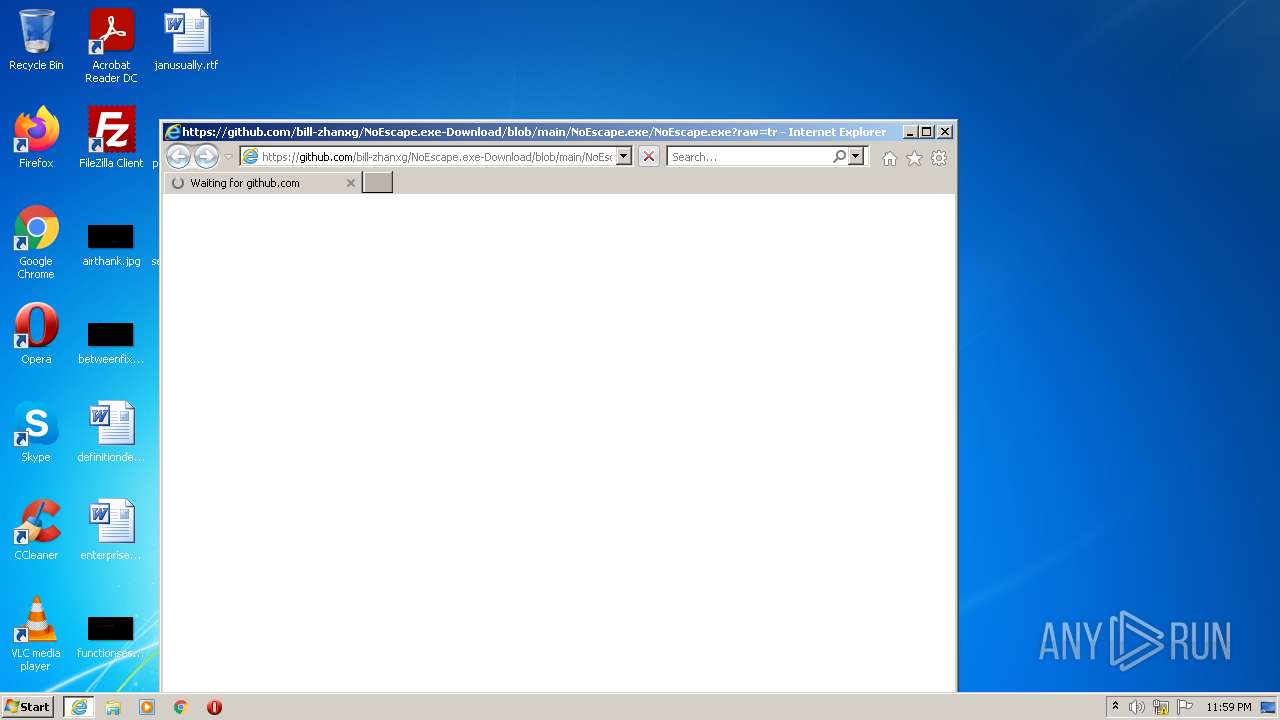1280x720 pixels.
Task: Select the airthank.jpg file icon
Action: point(111,245)
